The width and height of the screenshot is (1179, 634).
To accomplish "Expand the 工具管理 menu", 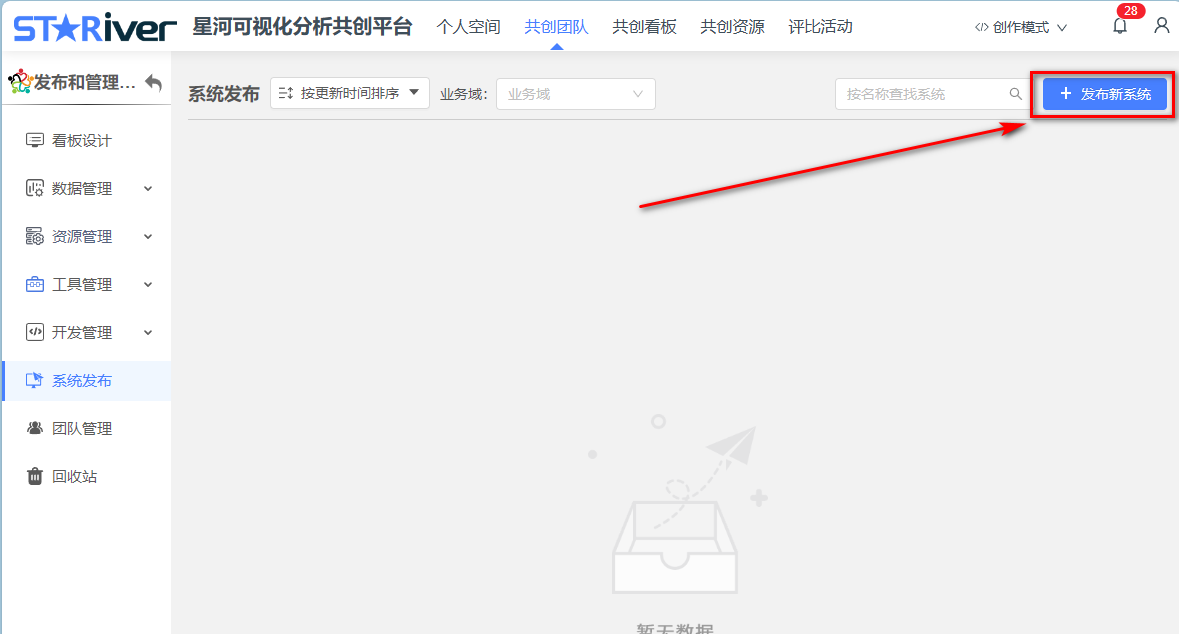I will [148, 285].
